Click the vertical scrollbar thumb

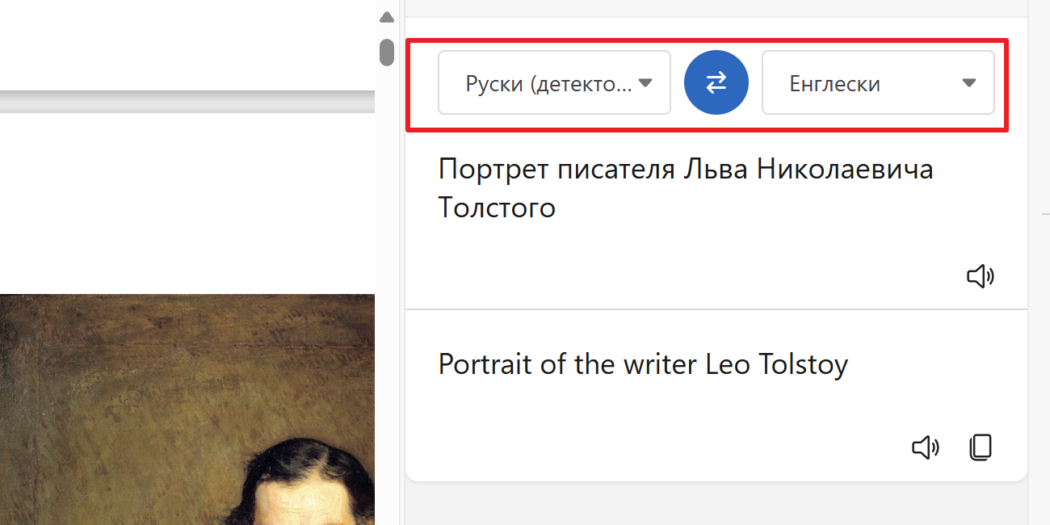(386, 52)
